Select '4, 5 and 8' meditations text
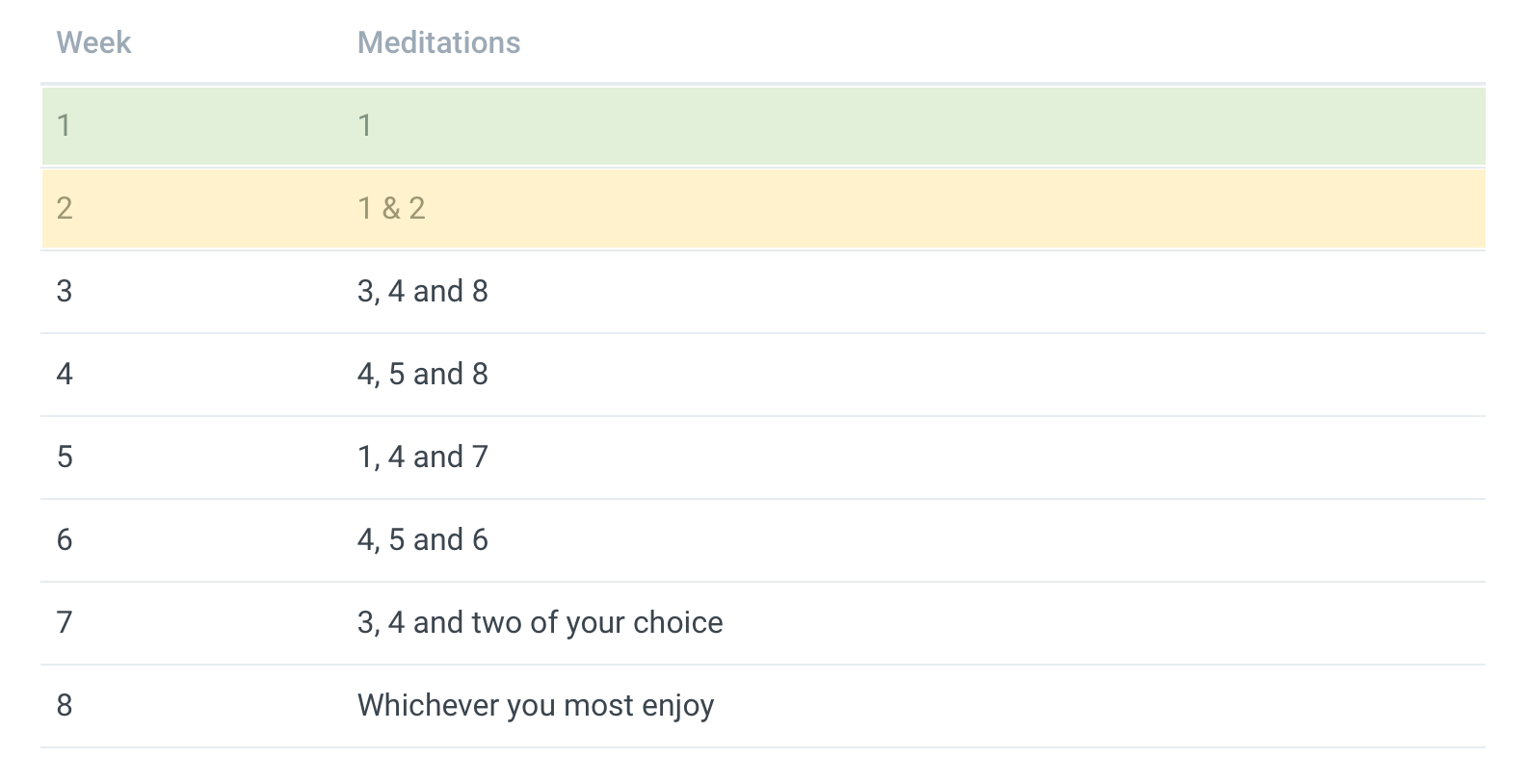The width and height of the screenshot is (1530, 784). point(422,374)
